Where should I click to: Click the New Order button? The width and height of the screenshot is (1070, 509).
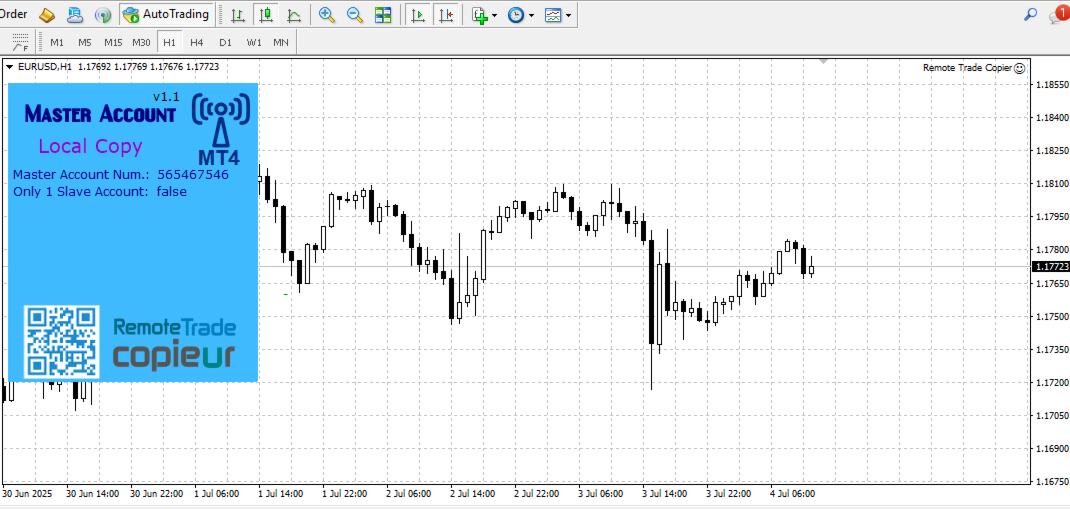[x=14, y=14]
